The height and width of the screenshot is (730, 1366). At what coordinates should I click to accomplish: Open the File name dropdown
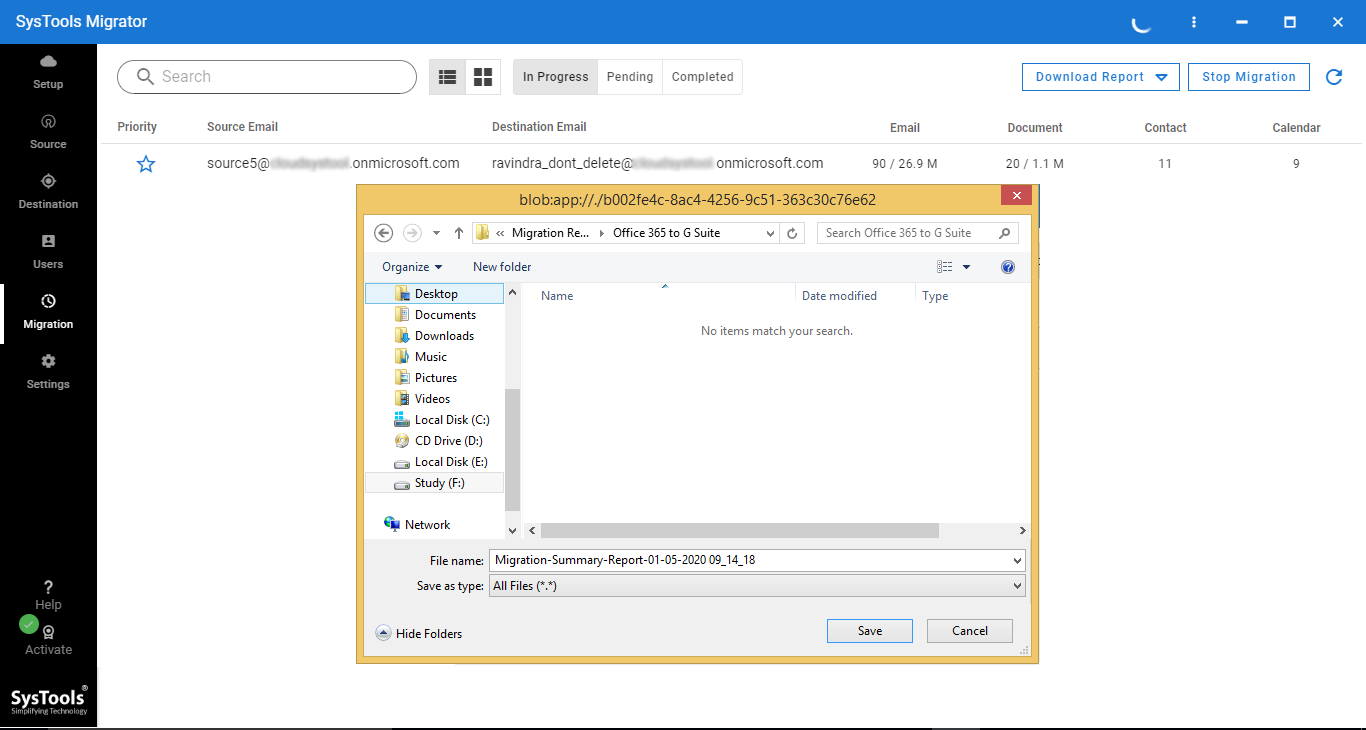click(x=1018, y=560)
